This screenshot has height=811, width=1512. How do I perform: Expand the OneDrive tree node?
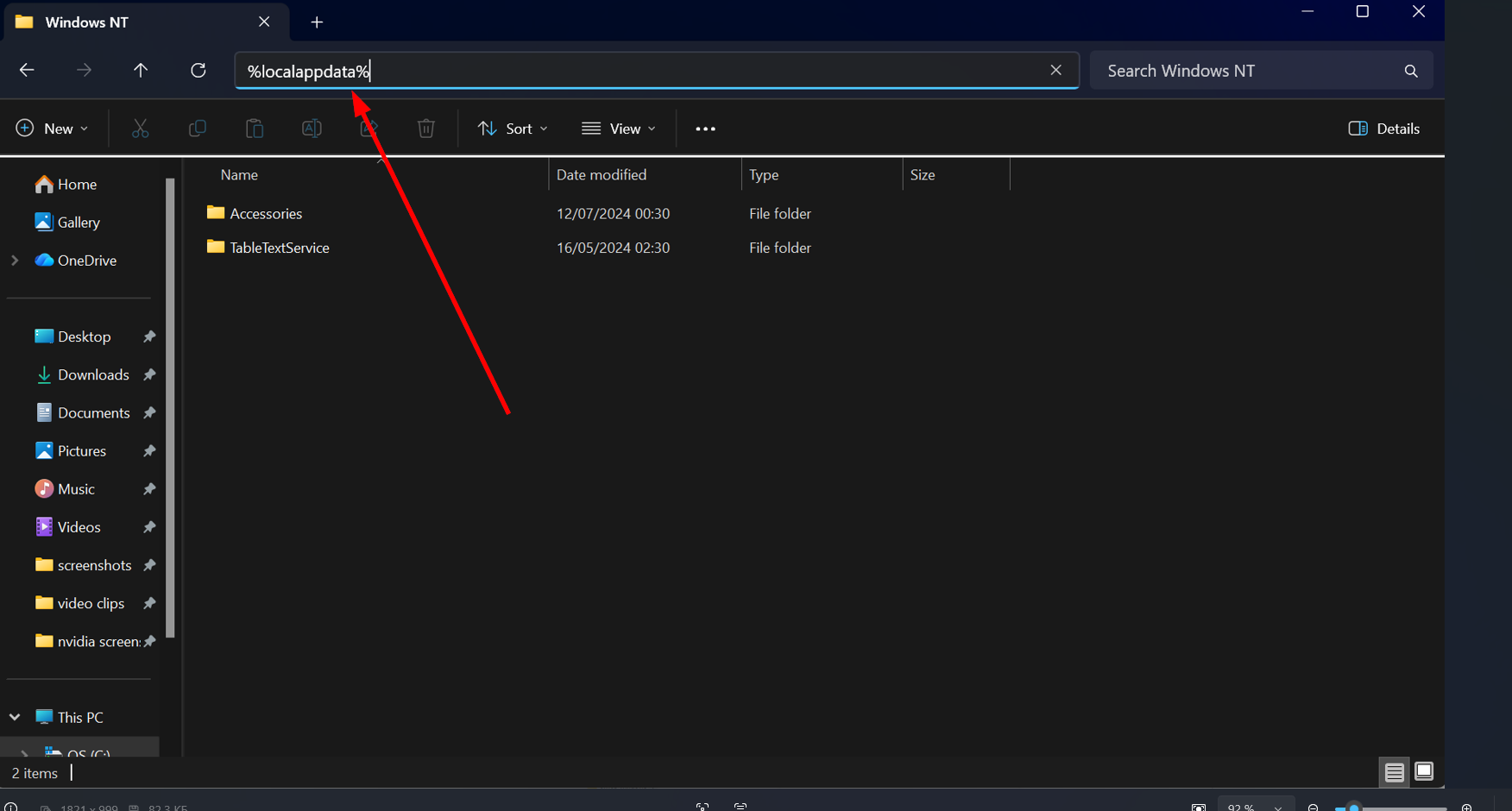click(15, 261)
